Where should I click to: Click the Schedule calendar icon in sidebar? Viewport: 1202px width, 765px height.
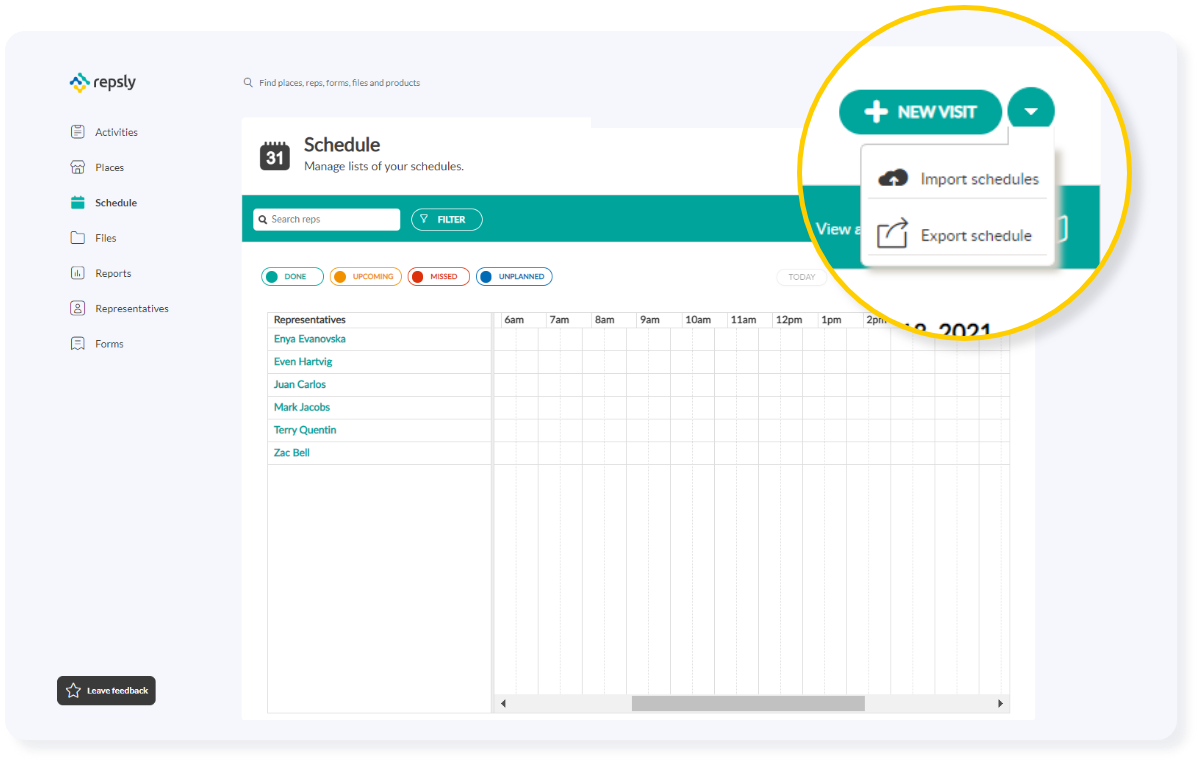coord(76,202)
